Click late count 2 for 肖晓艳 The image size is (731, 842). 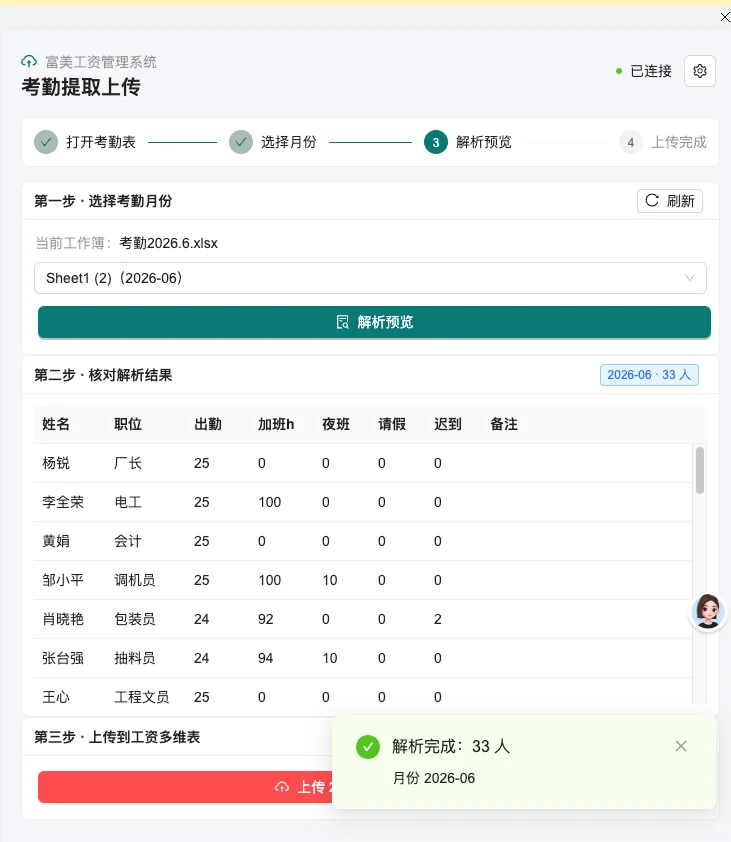pyautogui.click(x=438, y=619)
